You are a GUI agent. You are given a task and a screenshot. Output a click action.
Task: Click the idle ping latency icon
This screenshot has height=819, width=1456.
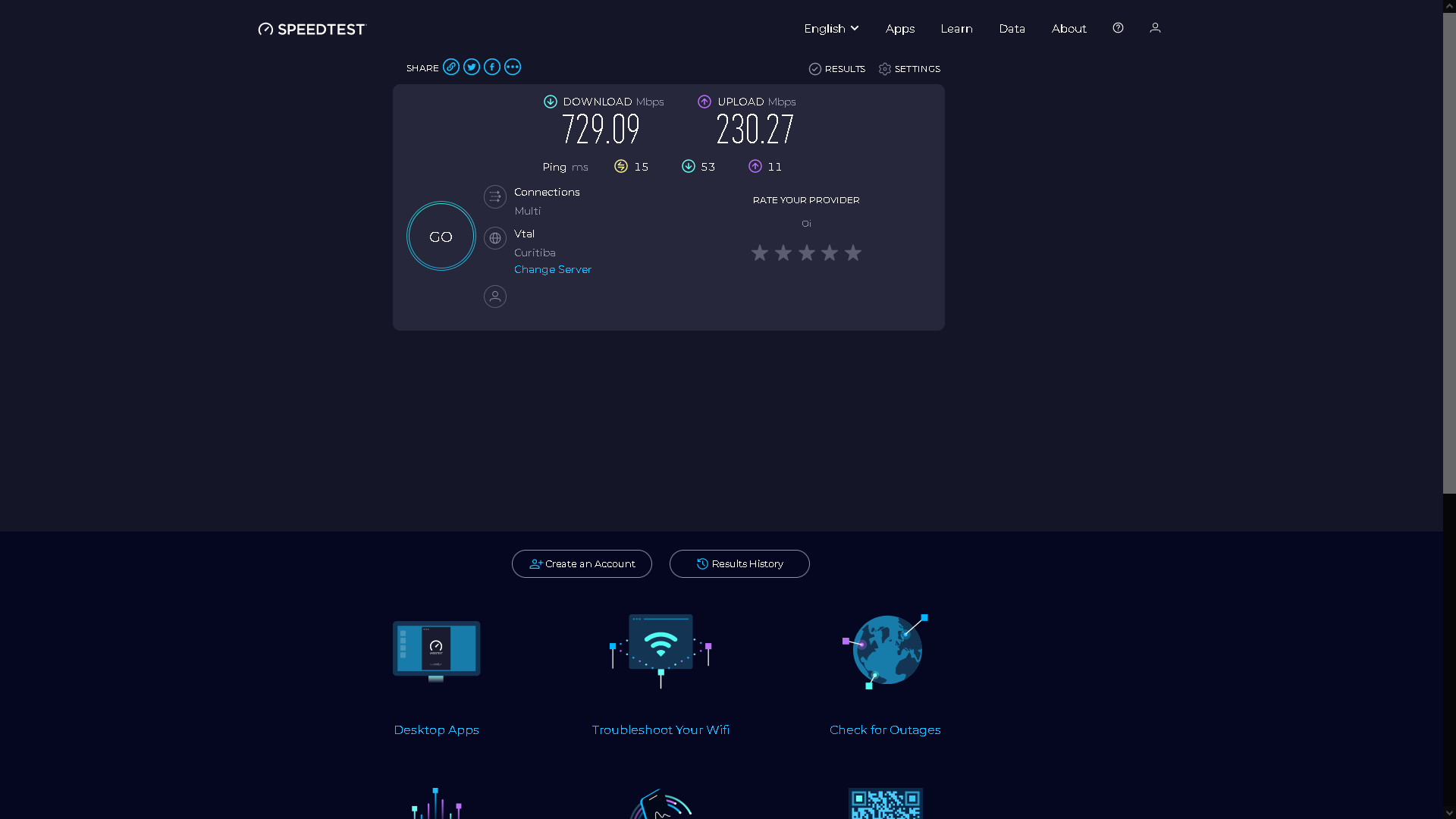621,166
